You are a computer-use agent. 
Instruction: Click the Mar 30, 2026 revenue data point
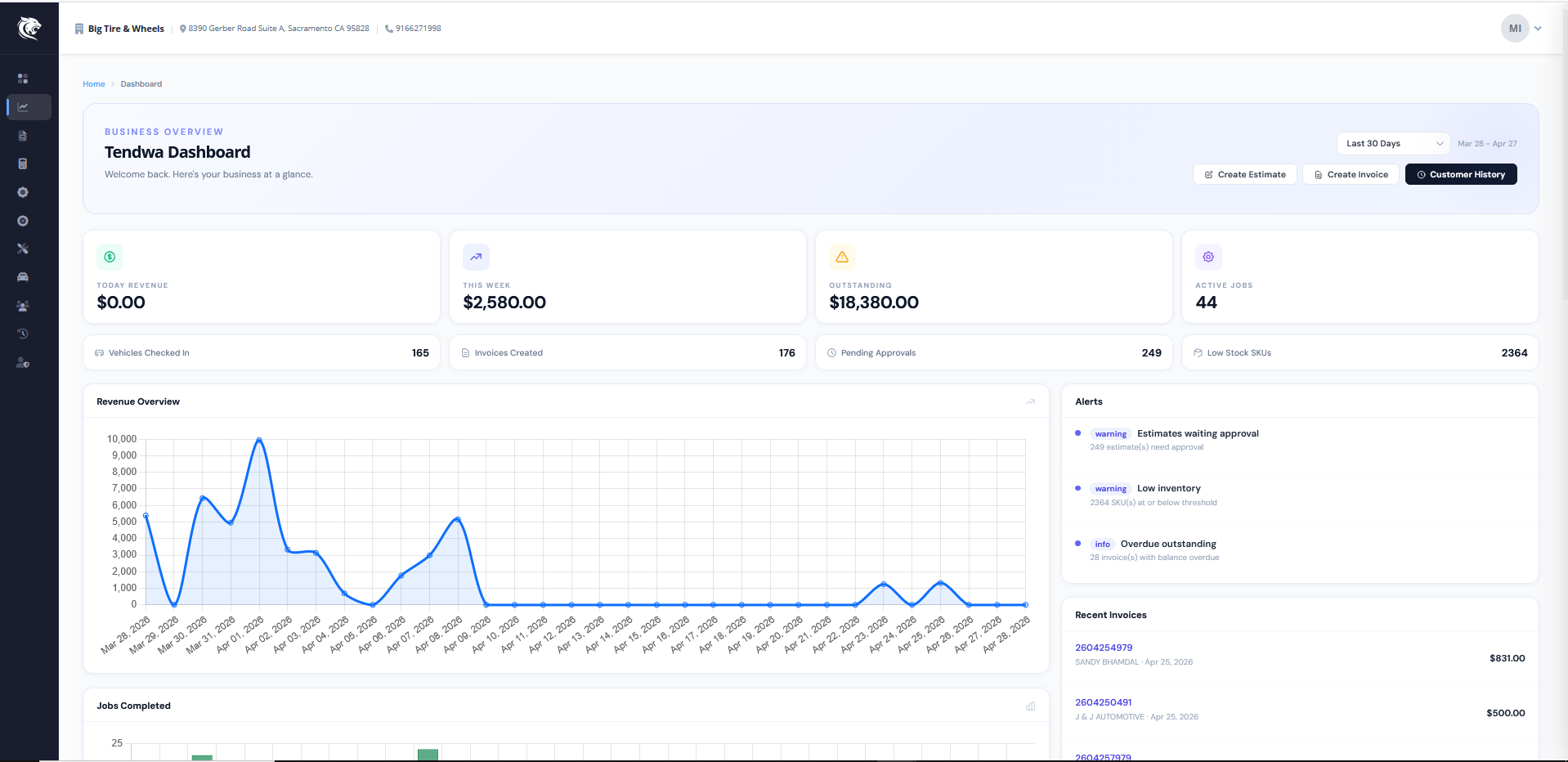click(x=203, y=498)
